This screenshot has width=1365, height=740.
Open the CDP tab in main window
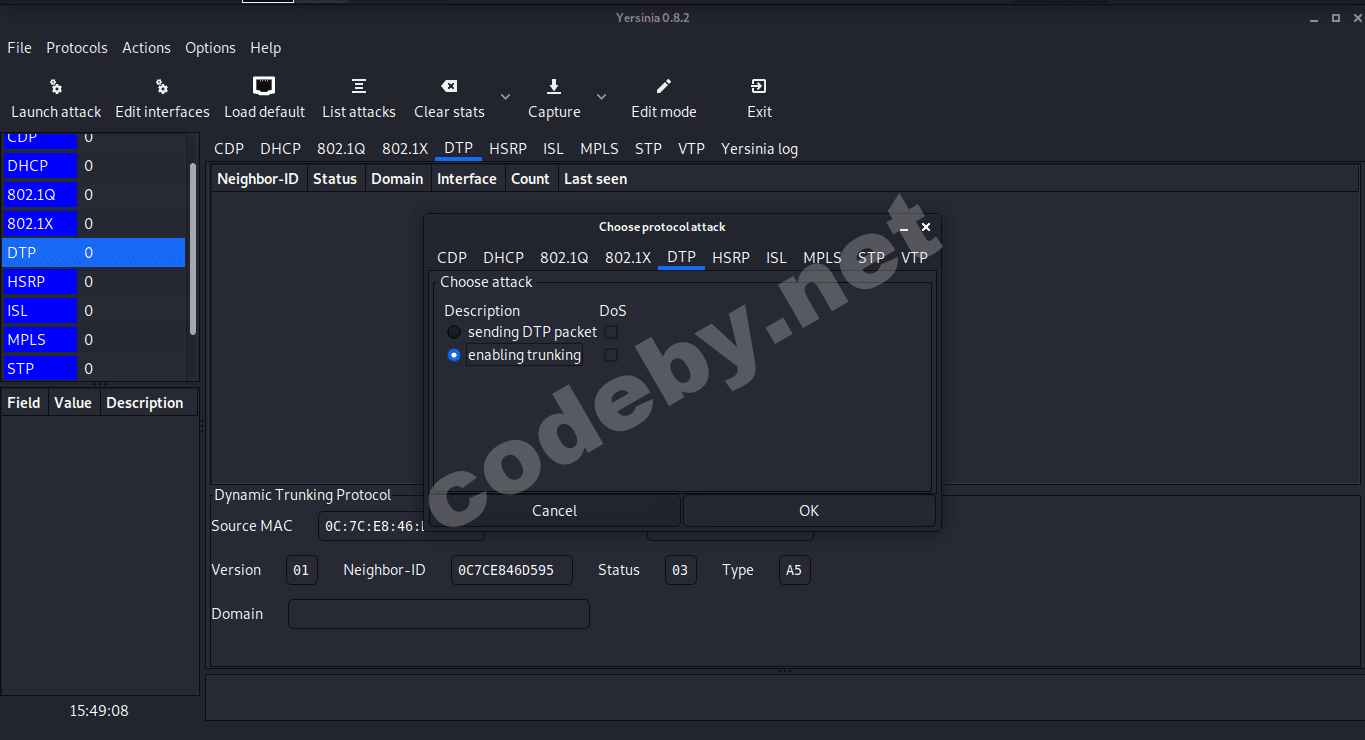pos(229,149)
